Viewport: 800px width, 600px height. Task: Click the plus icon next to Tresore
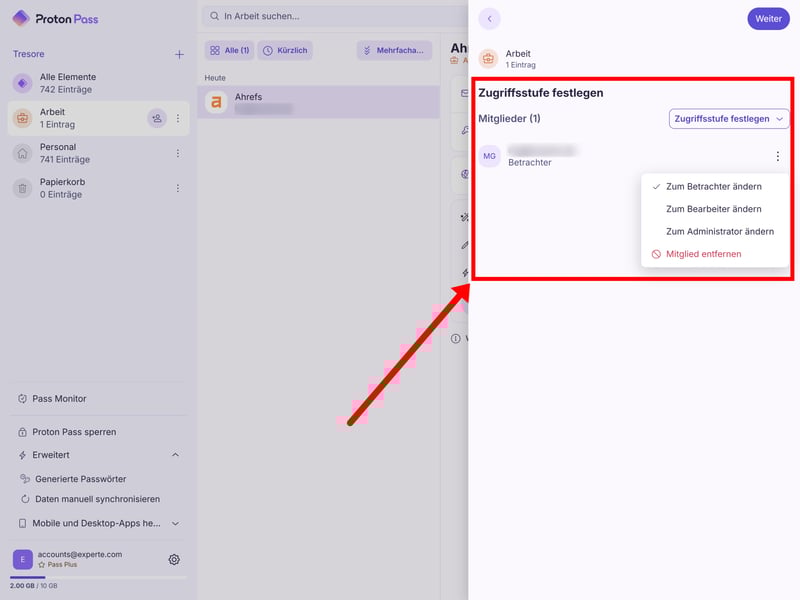(x=179, y=54)
